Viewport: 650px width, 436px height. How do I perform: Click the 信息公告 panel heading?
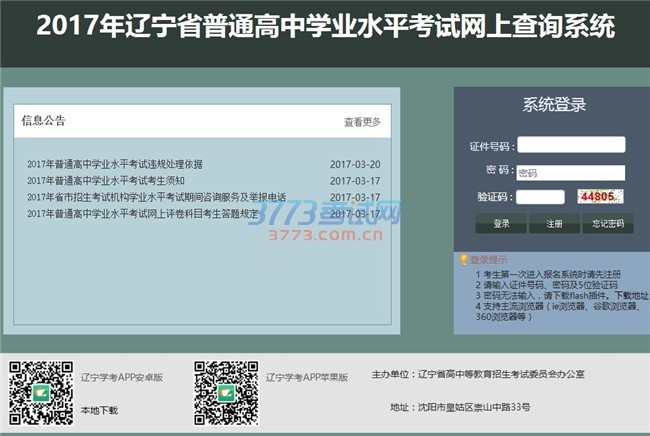[x=44, y=121]
